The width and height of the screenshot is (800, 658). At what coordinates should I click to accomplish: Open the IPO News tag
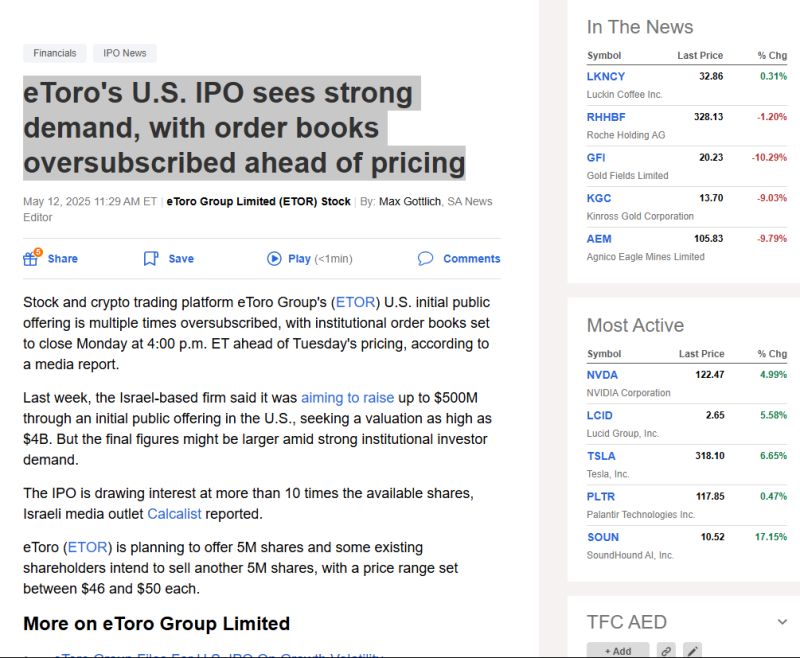[123, 52]
